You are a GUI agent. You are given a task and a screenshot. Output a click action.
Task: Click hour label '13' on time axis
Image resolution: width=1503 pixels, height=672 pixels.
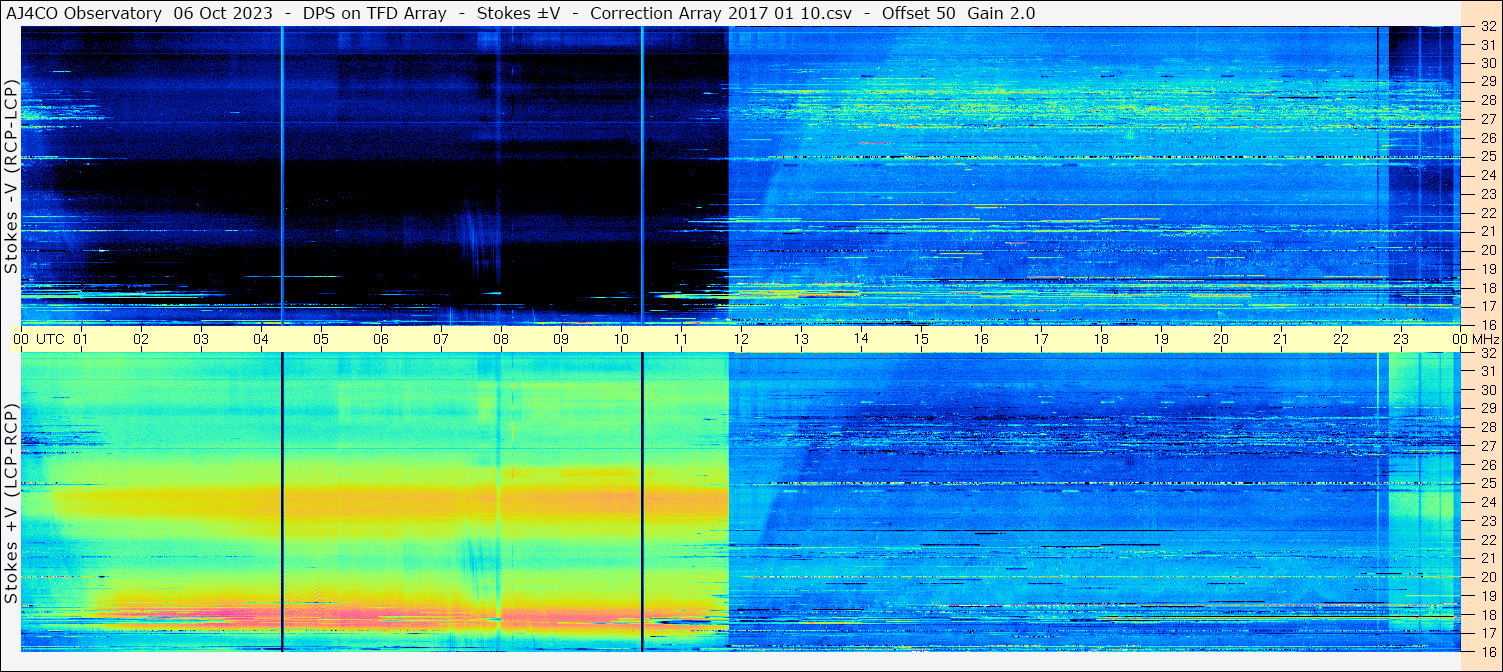801,339
